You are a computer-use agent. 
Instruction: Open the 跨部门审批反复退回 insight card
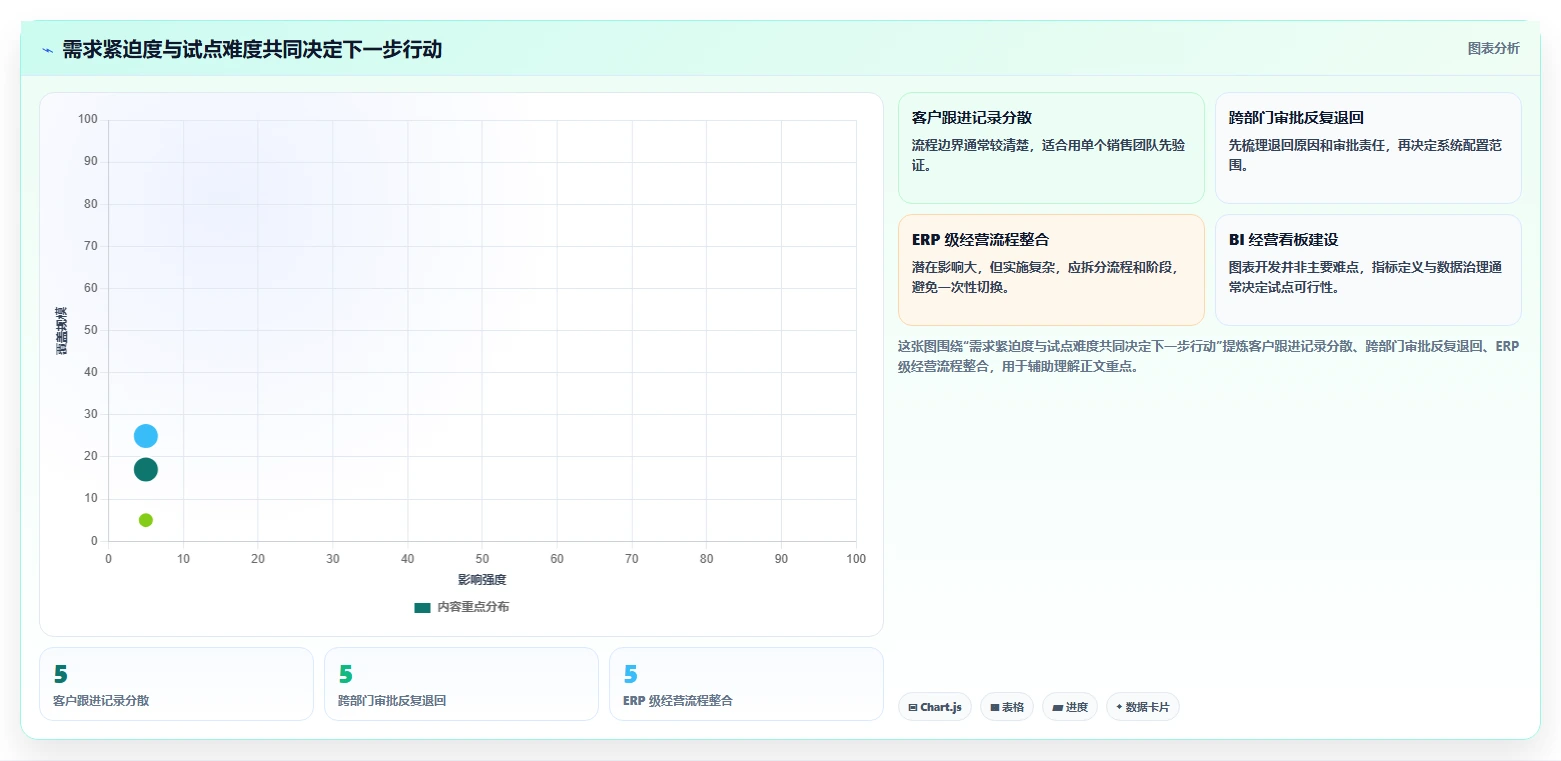coord(1368,148)
